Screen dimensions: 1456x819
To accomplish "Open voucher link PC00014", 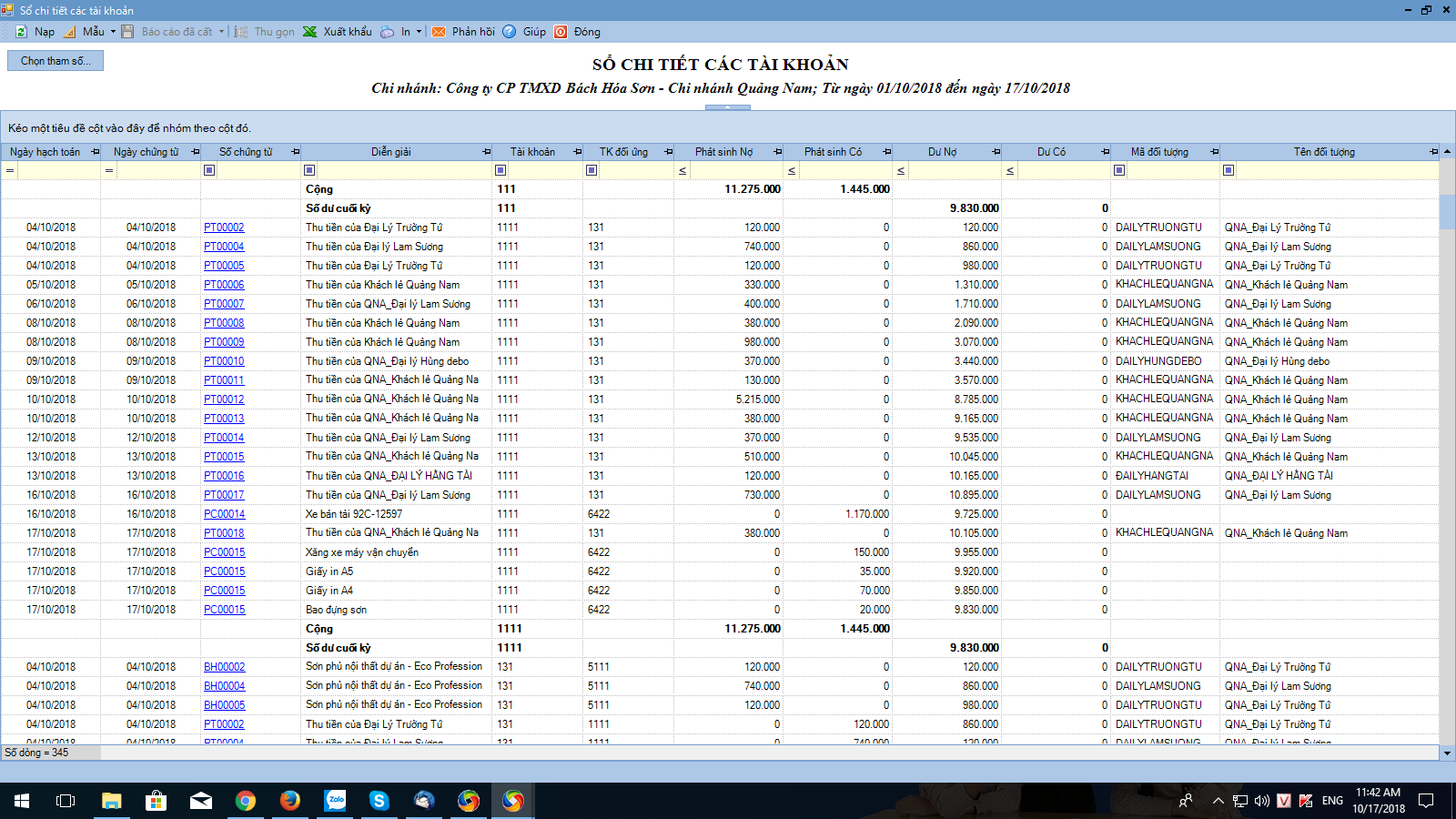I will [224, 514].
